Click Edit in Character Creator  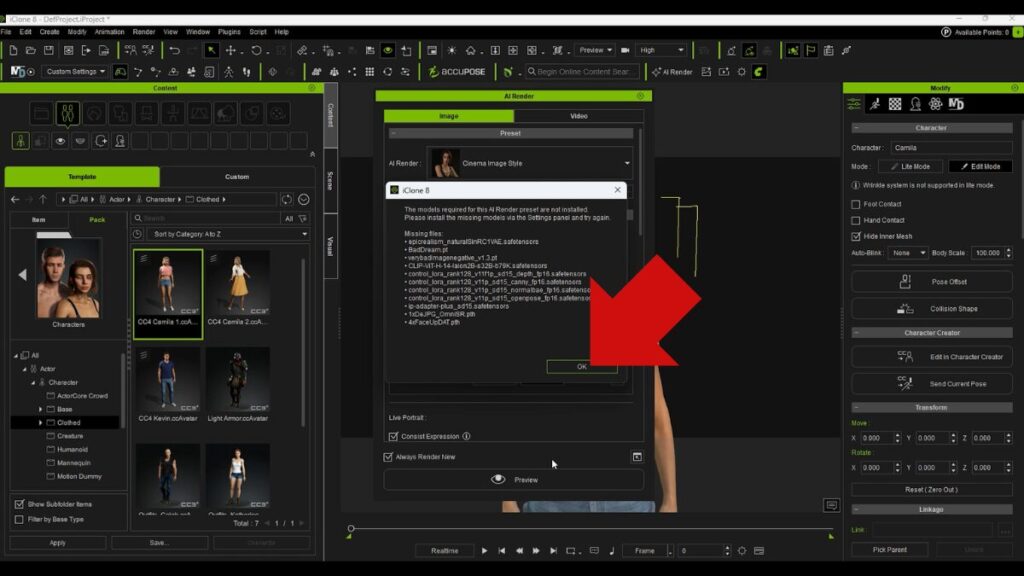[x=931, y=357]
